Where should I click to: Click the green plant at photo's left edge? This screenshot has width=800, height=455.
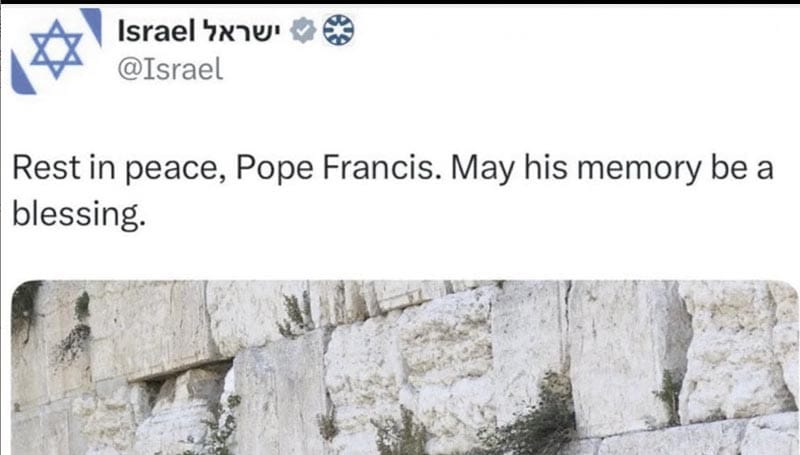[27, 305]
